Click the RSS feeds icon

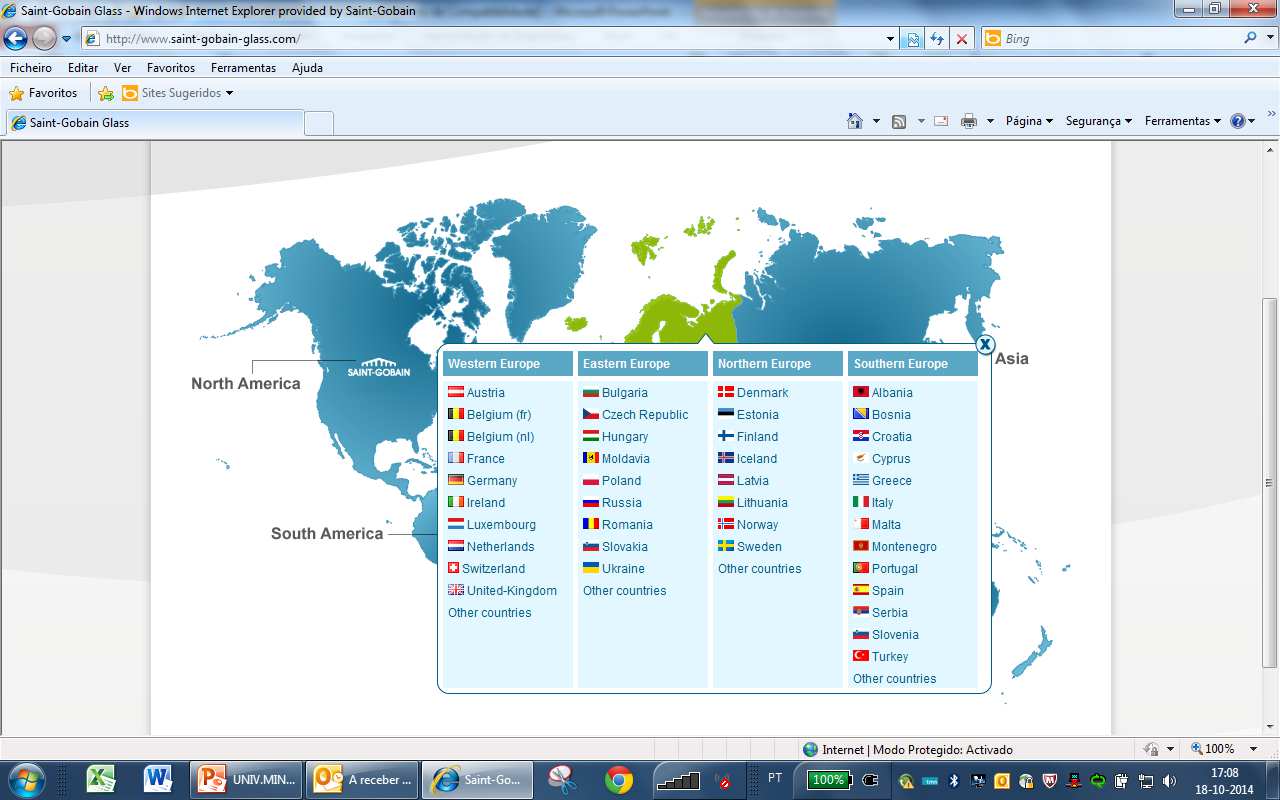pyautogui.click(x=899, y=121)
